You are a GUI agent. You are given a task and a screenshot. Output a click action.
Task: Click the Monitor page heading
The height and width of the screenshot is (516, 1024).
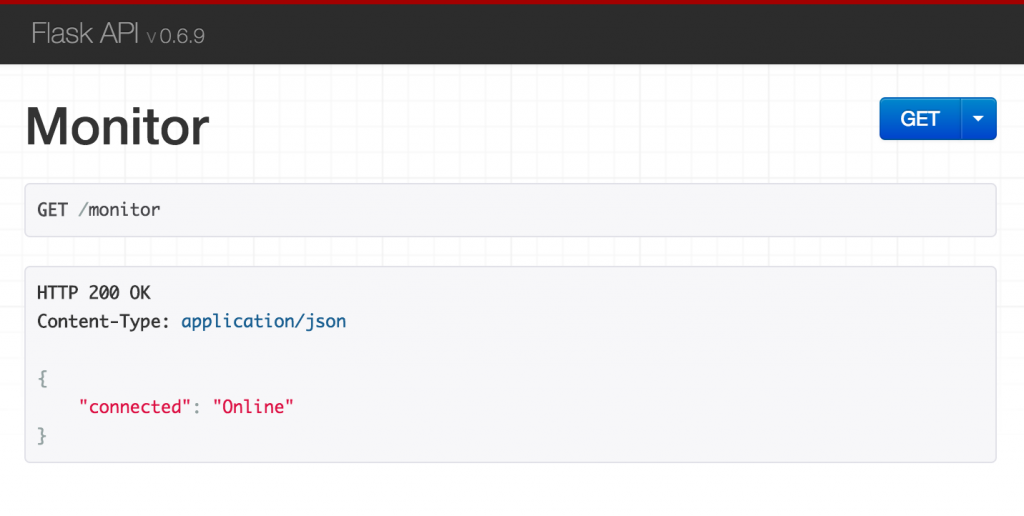(x=117, y=127)
